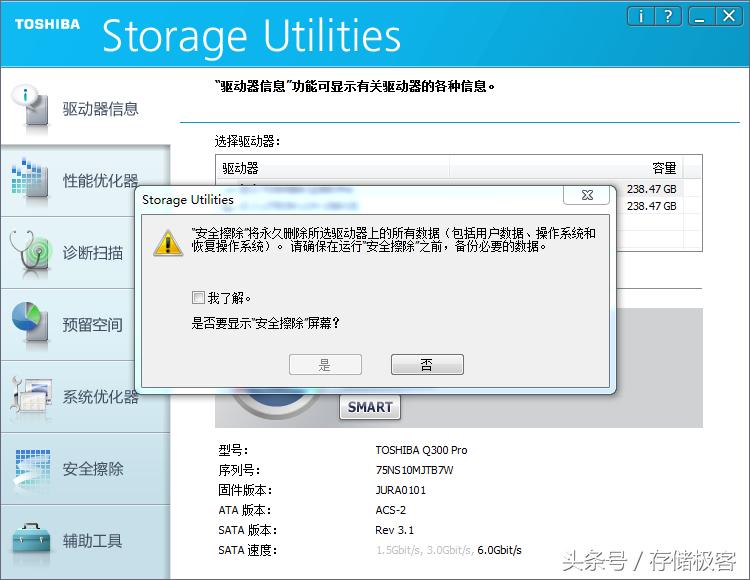Image resolution: width=750 pixels, height=580 pixels.
Task: Close the Storage Utilities warning dialog
Action: [x=585, y=195]
